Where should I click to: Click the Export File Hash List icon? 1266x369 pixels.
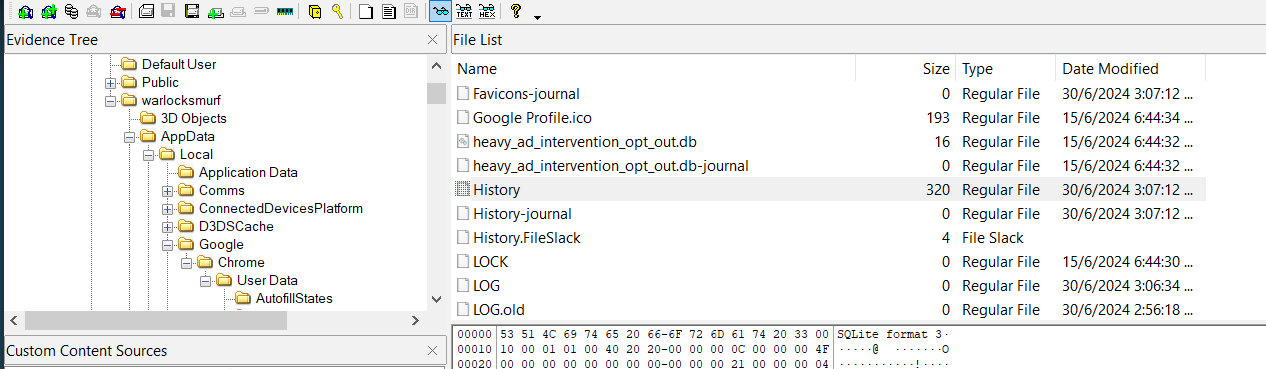389,12
